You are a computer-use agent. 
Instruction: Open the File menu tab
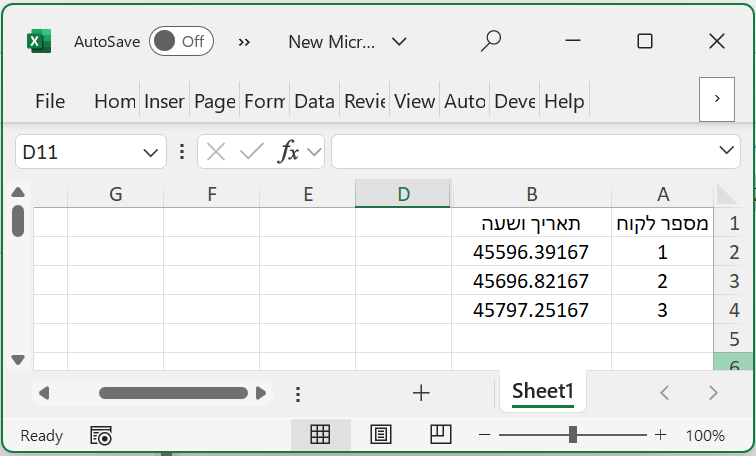click(50, 101)
